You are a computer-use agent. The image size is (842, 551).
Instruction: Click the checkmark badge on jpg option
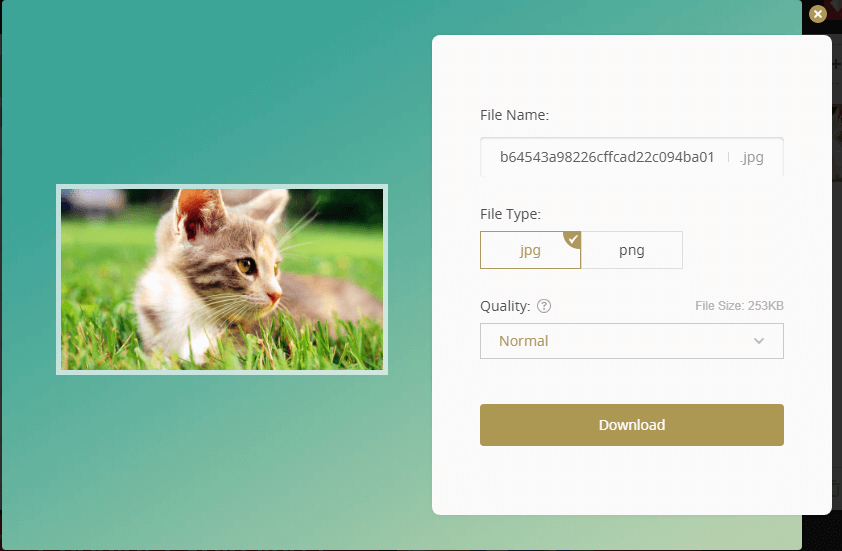[x=572, y=239]
